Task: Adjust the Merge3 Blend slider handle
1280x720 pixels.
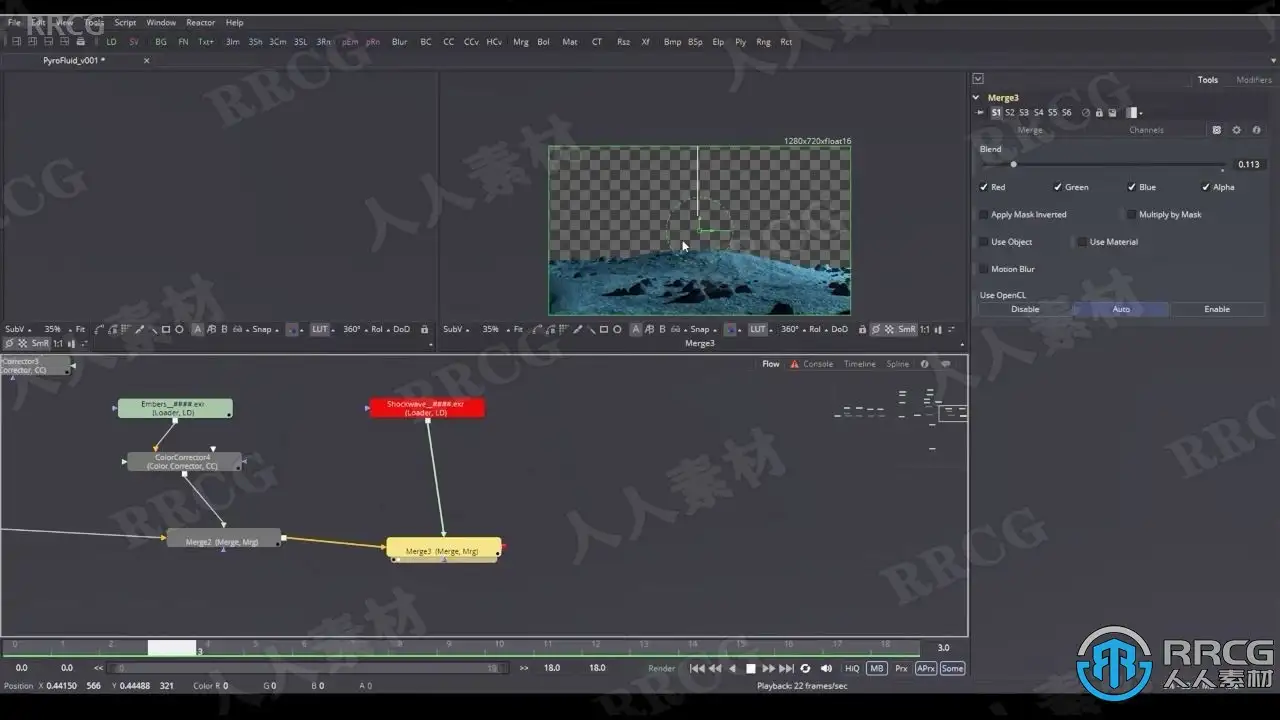Action: coord(1013,164)
